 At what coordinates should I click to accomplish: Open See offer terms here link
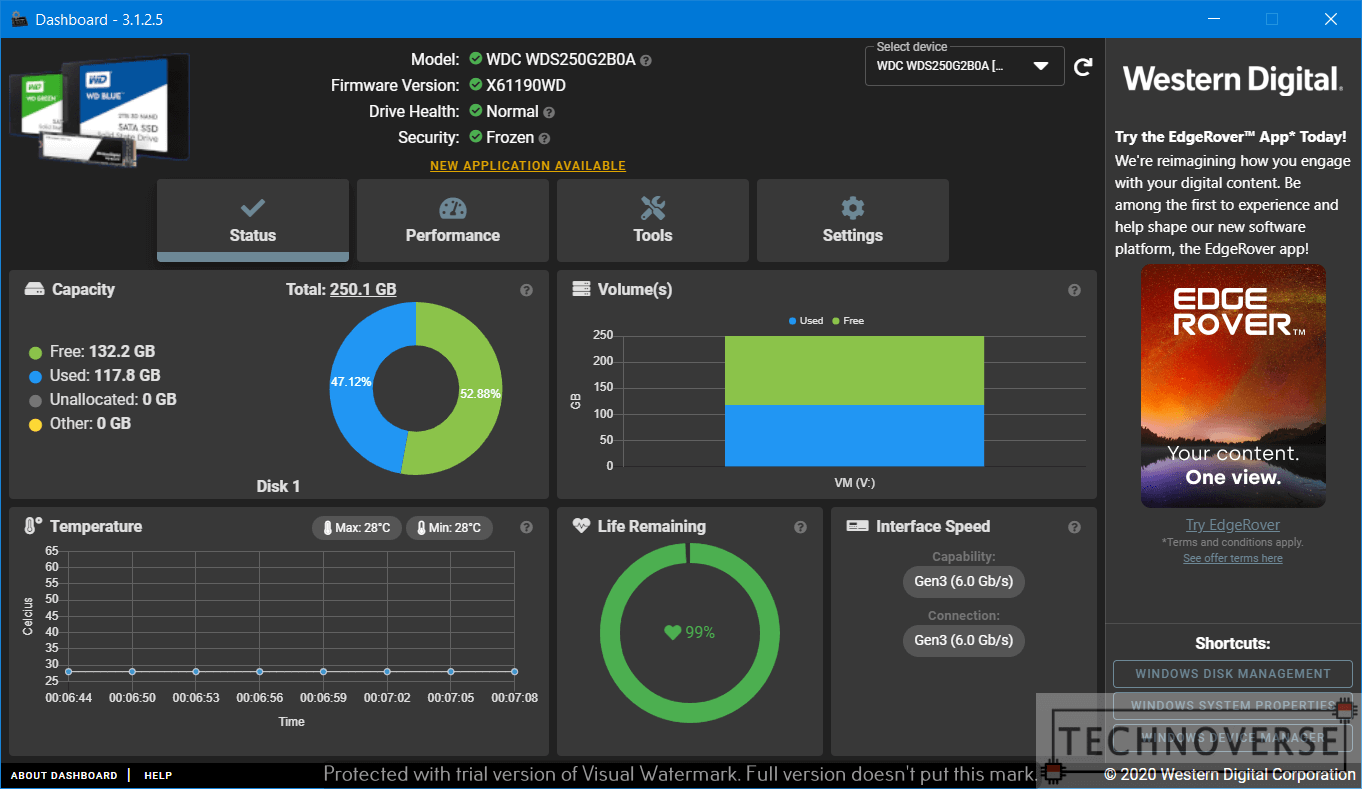[1233, 558]
